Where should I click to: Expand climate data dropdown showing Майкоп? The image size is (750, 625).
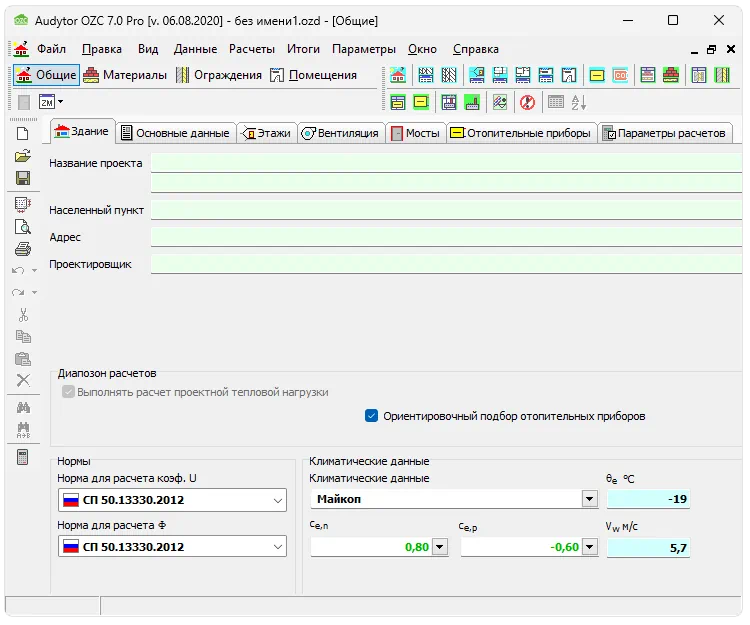tap(589, 499)
